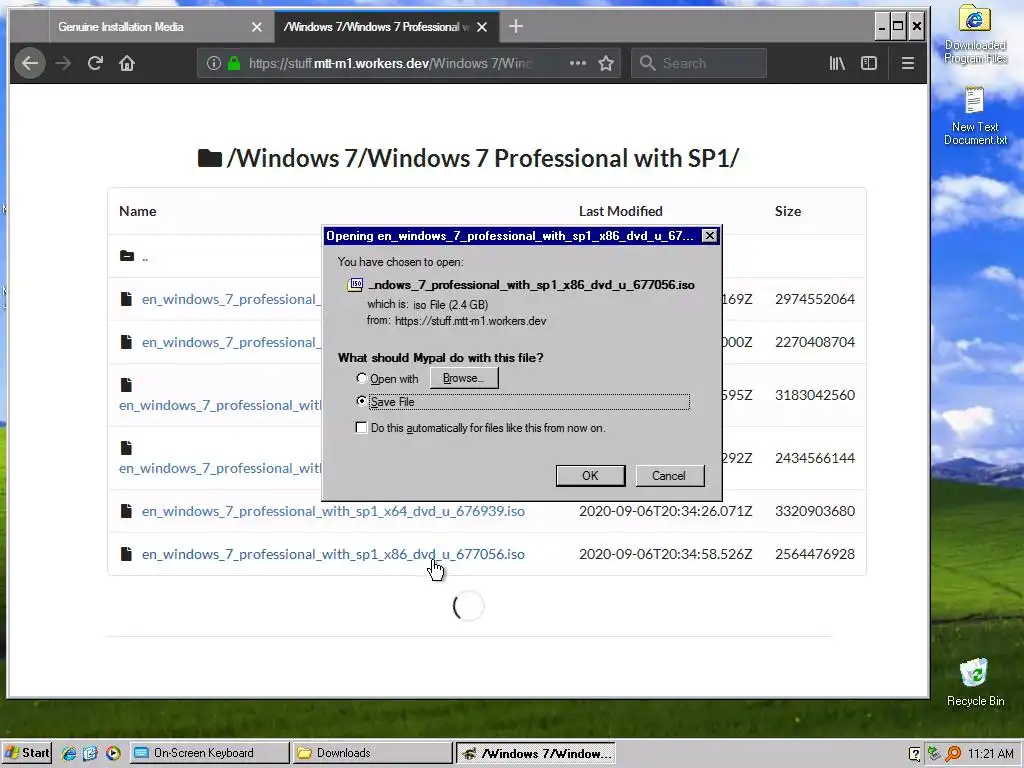
Task: Switch to Downloads folder taskbar item
Action: coord(372,753)
